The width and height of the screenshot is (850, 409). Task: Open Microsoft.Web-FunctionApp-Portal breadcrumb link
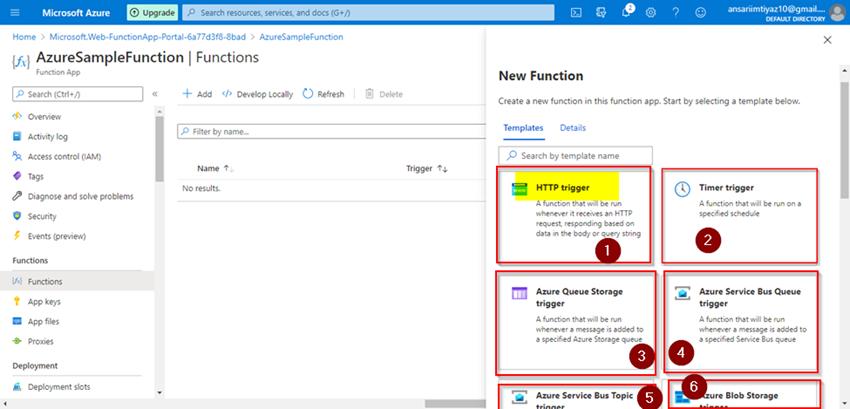[147, 37]
